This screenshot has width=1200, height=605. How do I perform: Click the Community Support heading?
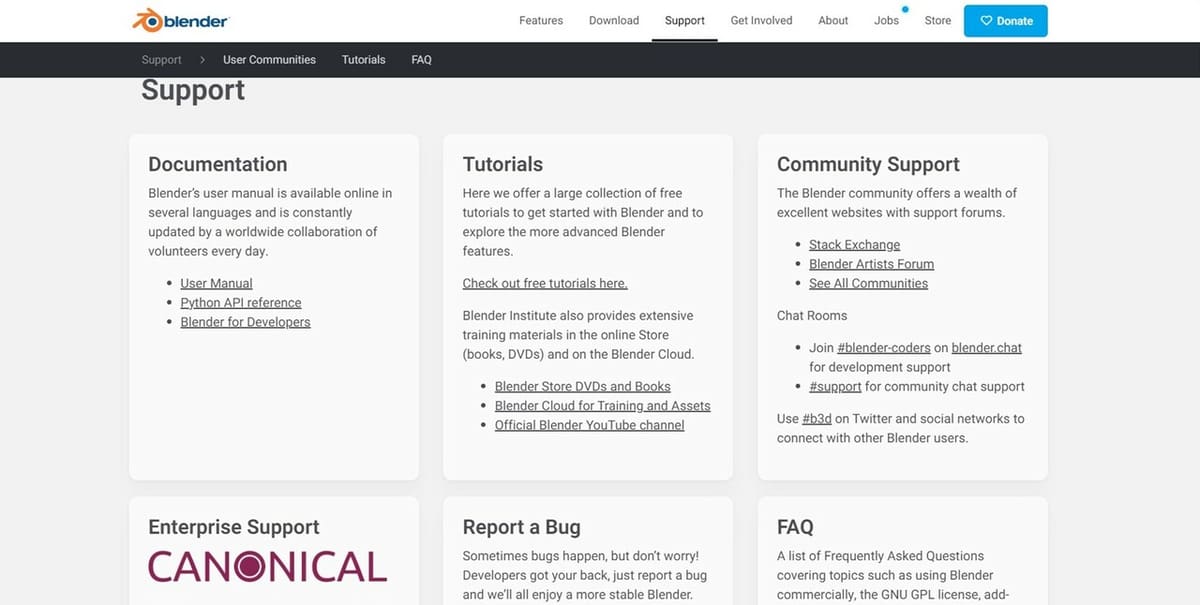(868, 165)
